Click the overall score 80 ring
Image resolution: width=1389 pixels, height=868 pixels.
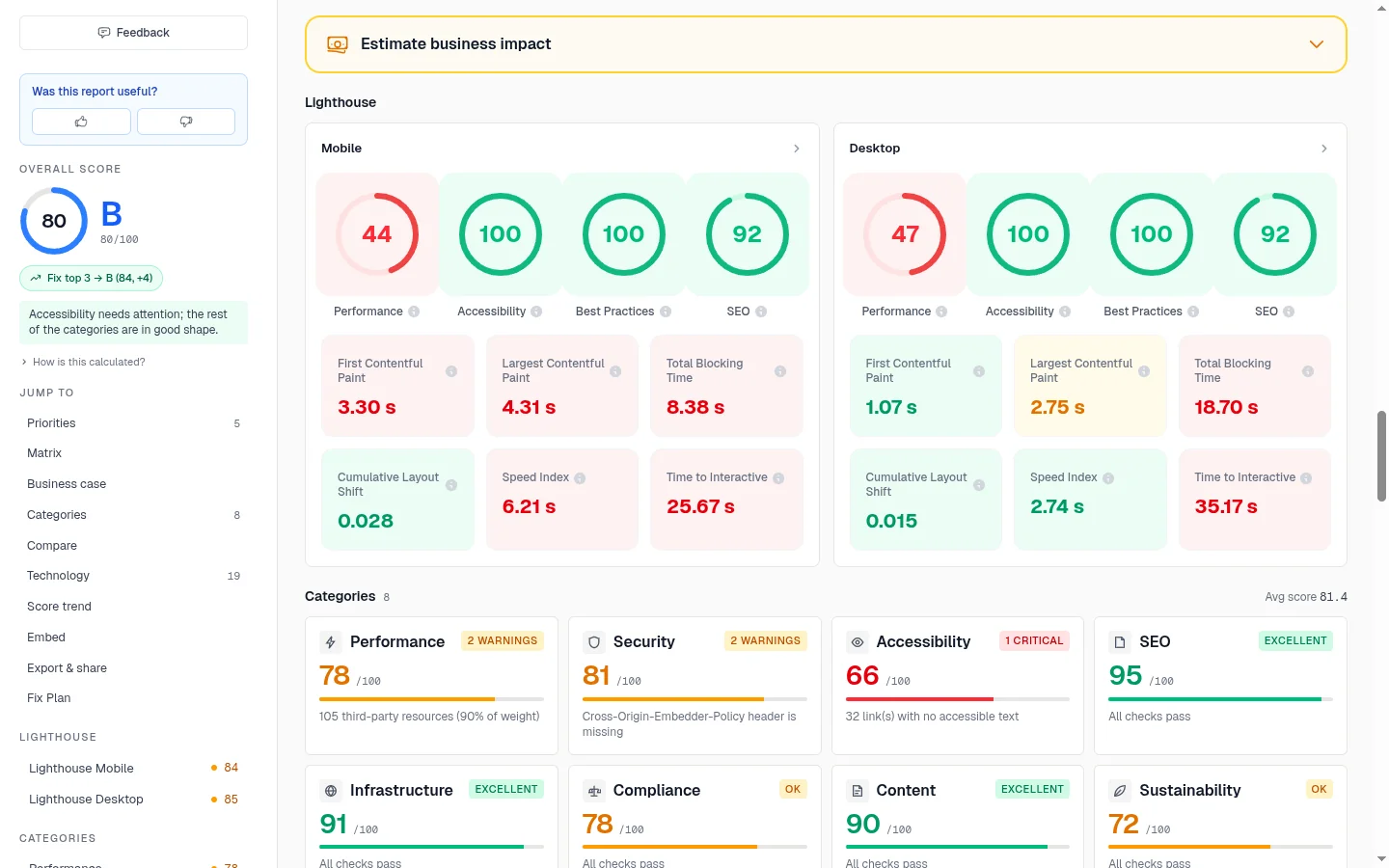tap(54, 221)
